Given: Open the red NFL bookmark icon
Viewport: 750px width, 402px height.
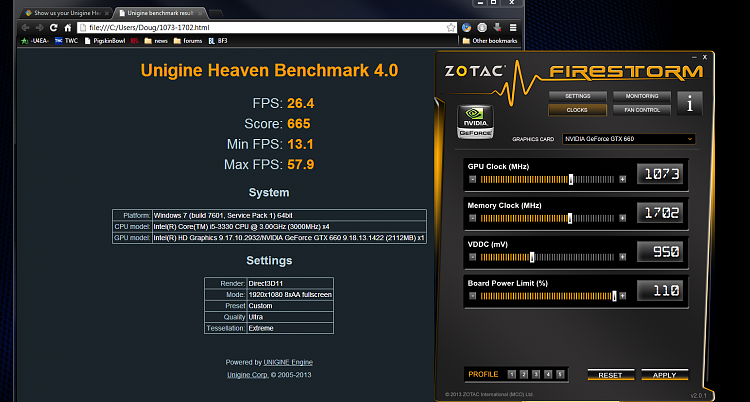Looking at the screenshot, I should tap(135, 41).
